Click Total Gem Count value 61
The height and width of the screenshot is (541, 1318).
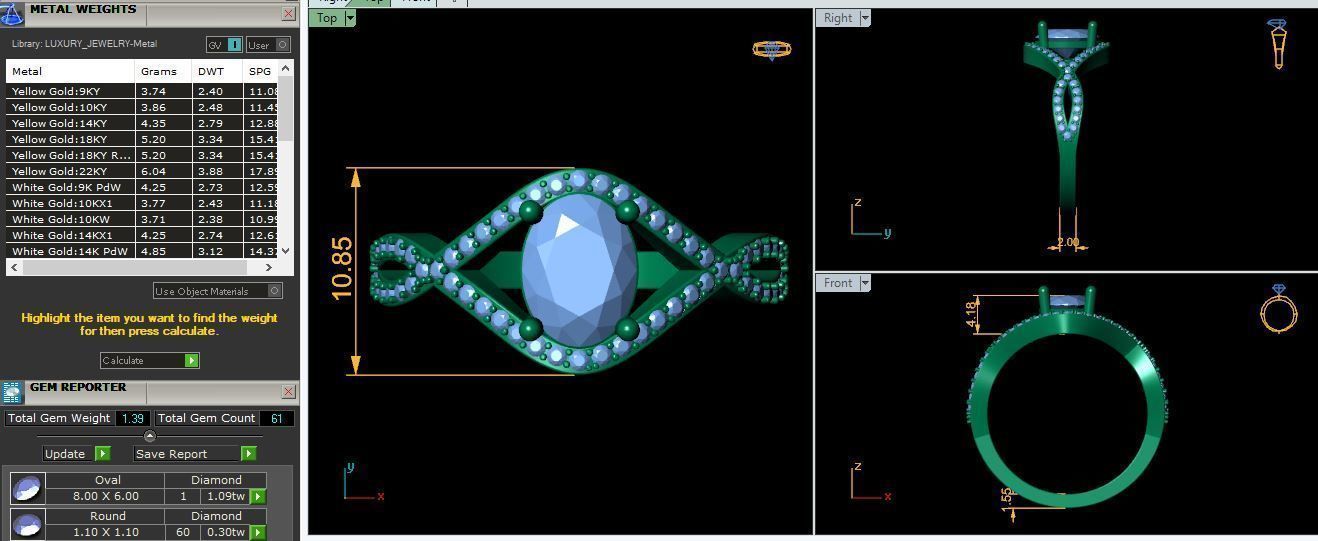click(x=276, y=418)
